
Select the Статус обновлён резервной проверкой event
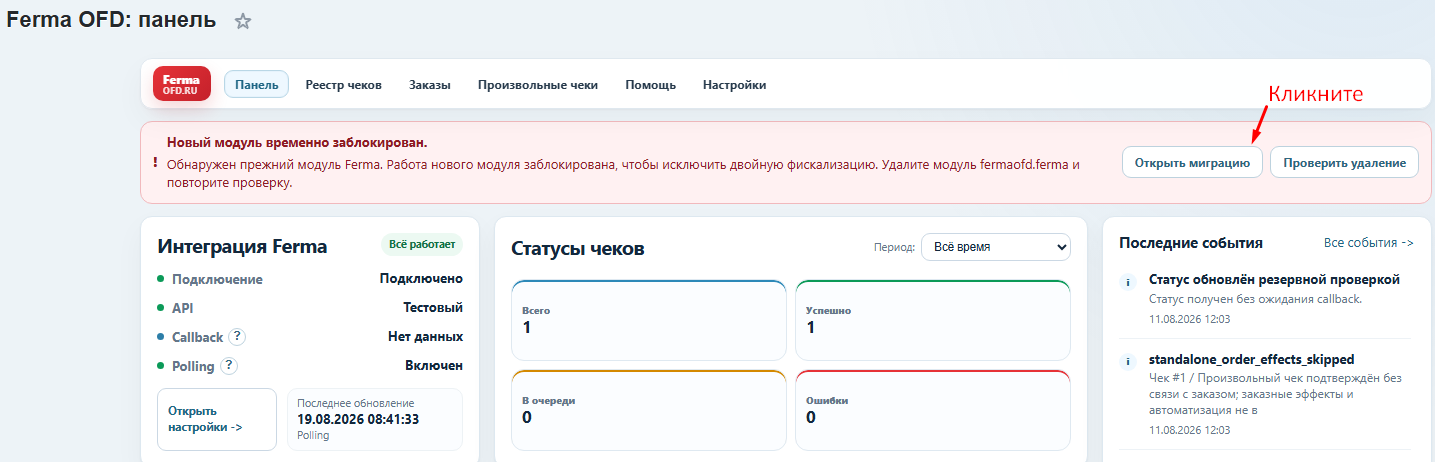click(1274, 279)
